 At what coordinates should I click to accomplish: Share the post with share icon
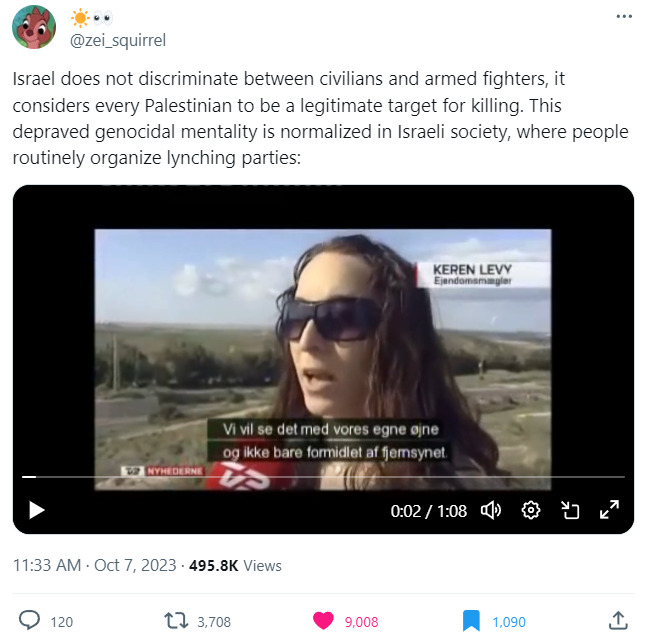pos(618,620)
